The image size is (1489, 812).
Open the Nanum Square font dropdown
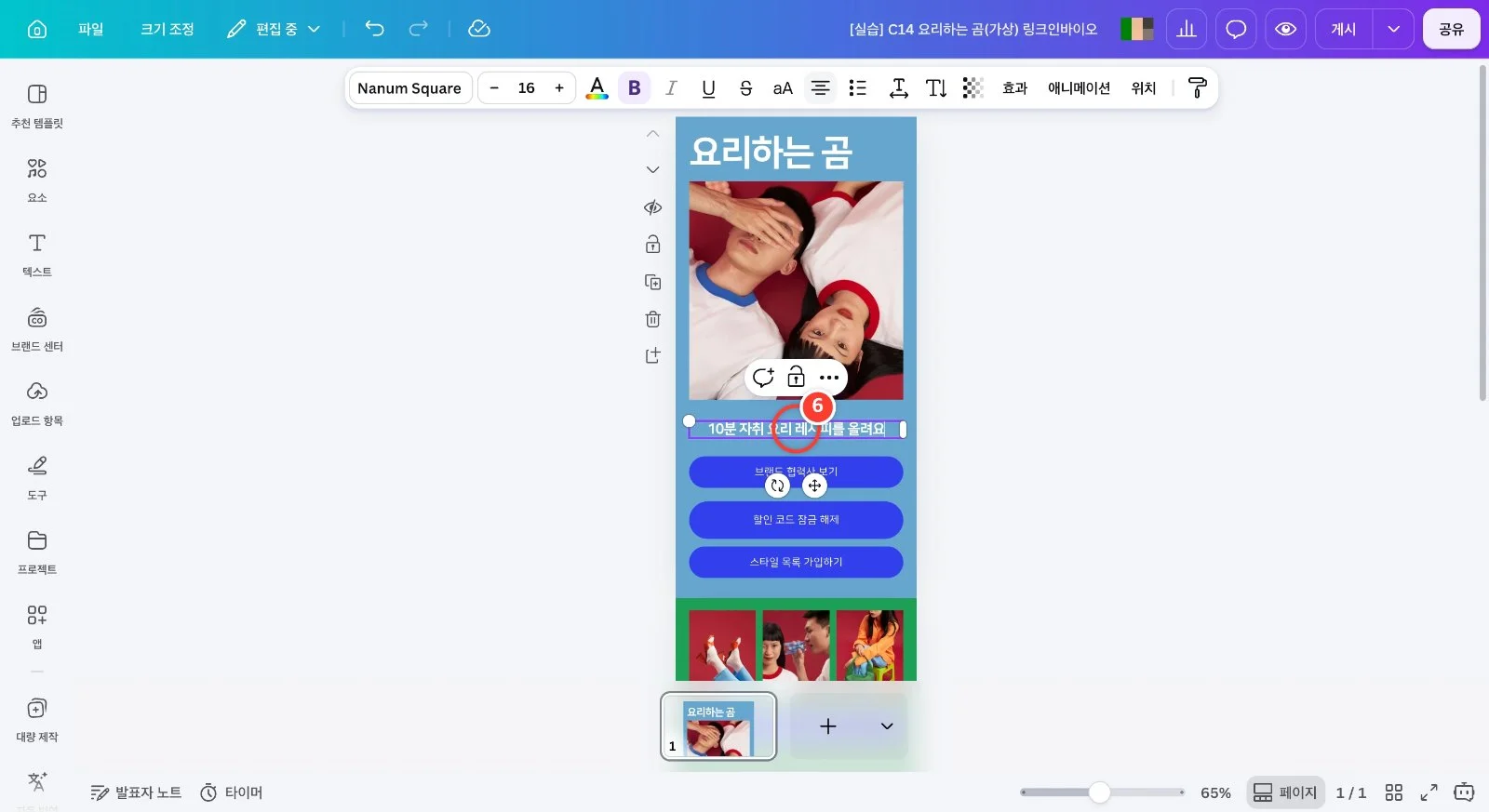tap(409, 87)
